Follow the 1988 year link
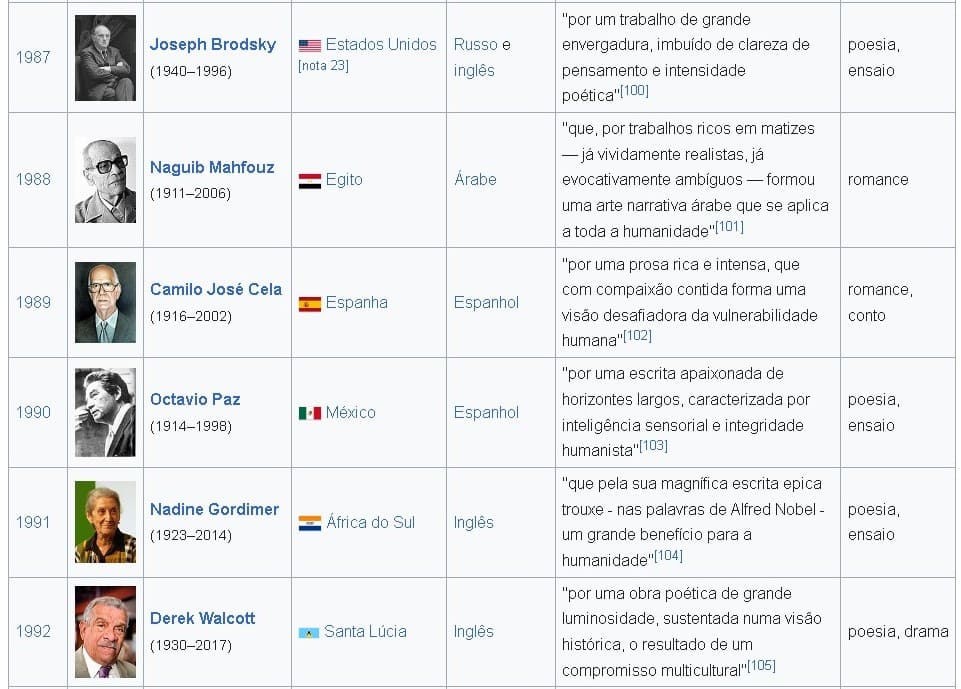 [33, 180]
